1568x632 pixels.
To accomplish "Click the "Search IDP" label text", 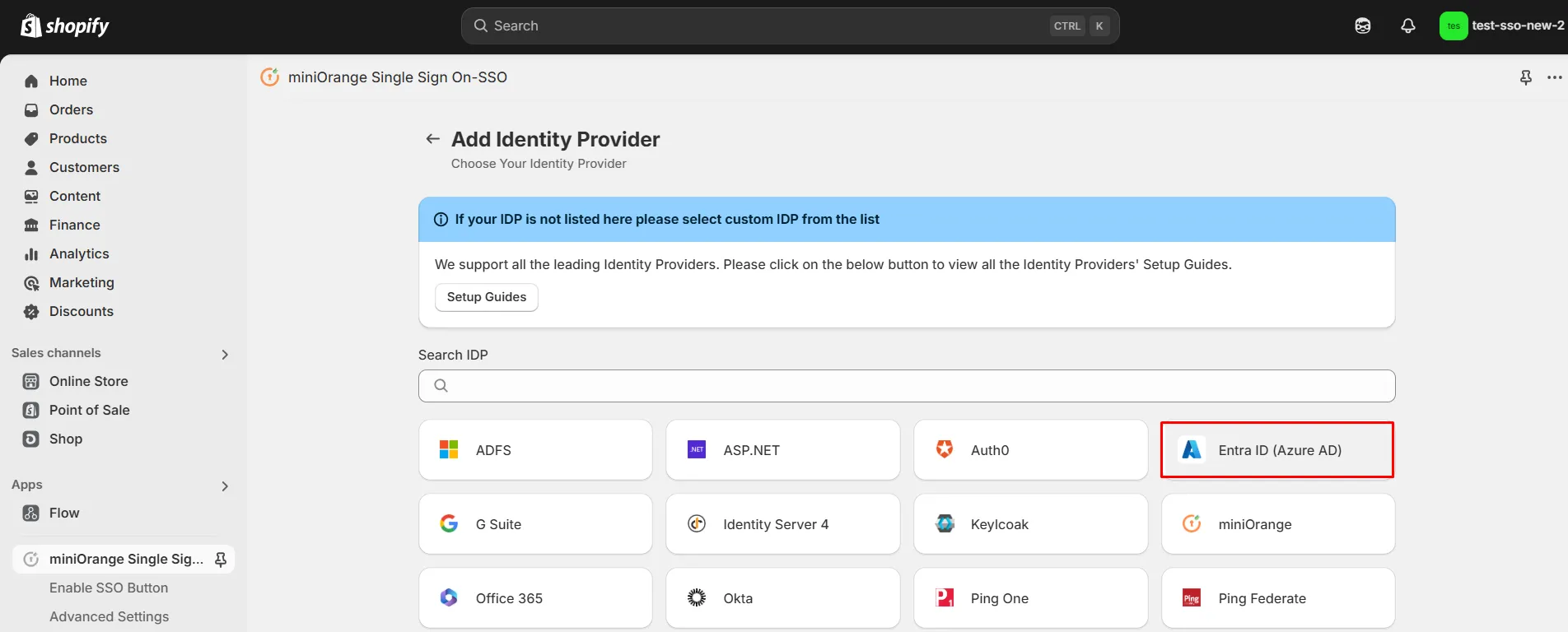I will (453, 355).
